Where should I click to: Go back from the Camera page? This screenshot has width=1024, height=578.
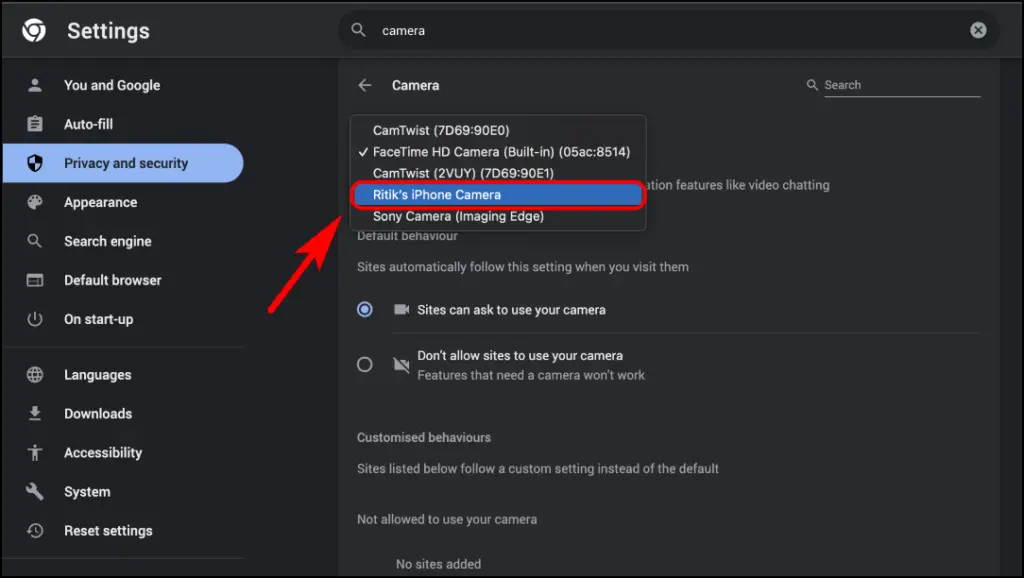pos(365,86)
